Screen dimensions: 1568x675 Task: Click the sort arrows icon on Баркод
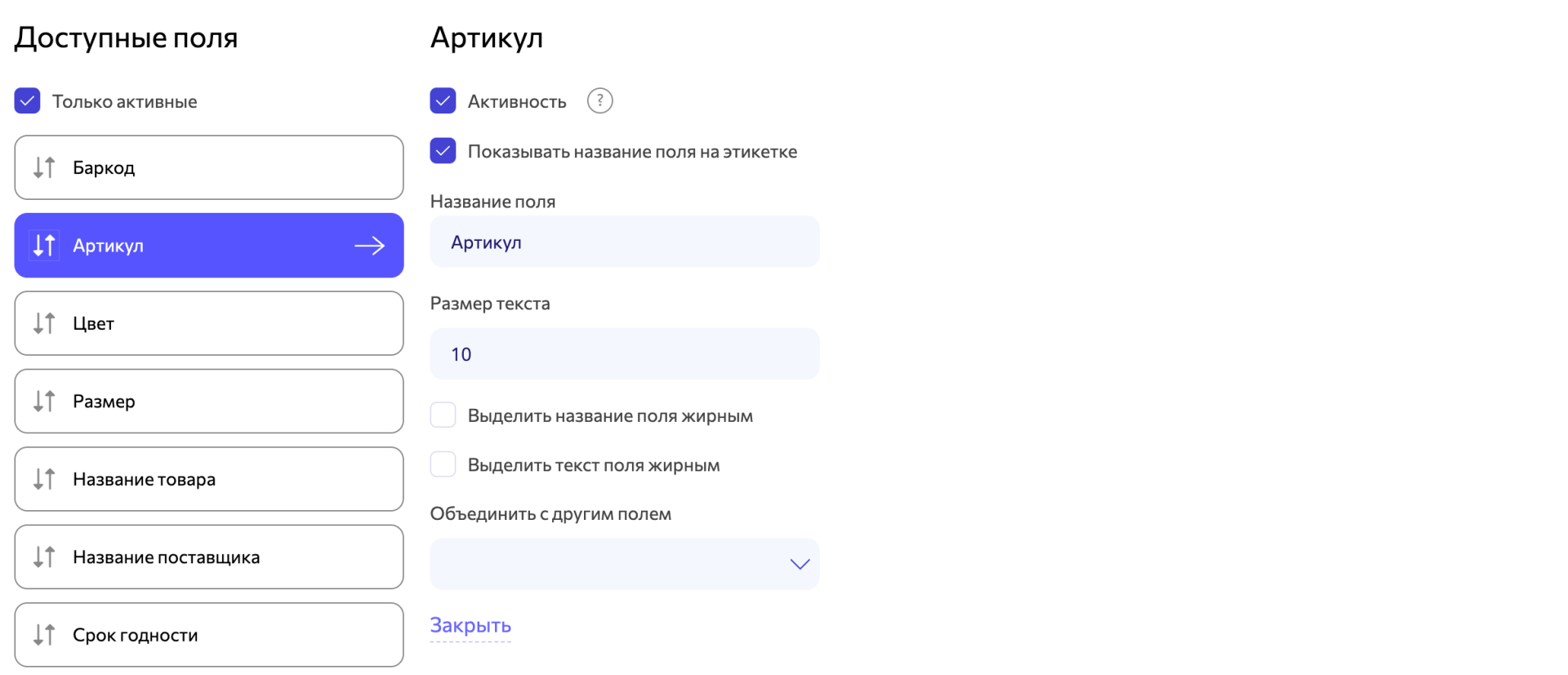tap(44, 167)
